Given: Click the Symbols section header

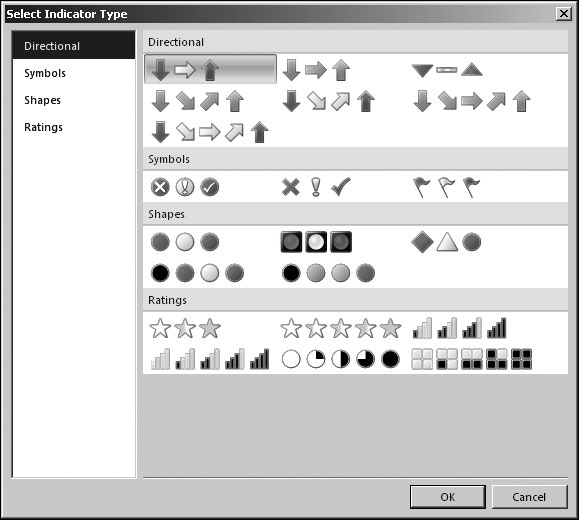Looking at the screenshot, I should point(355,159).
